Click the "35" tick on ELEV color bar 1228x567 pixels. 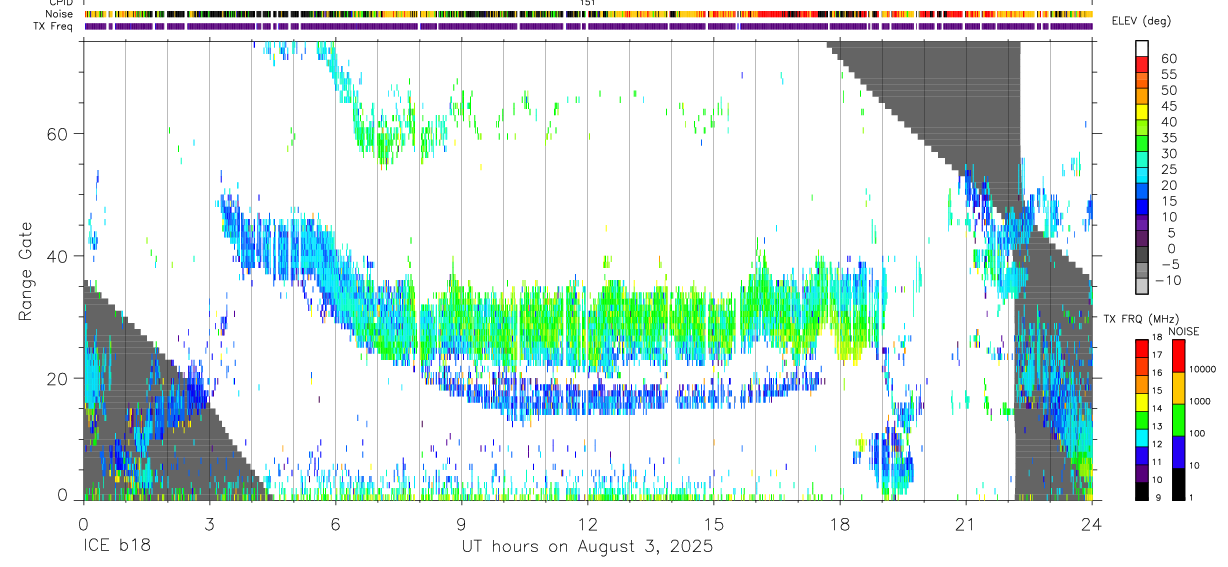coord(1168,137)
